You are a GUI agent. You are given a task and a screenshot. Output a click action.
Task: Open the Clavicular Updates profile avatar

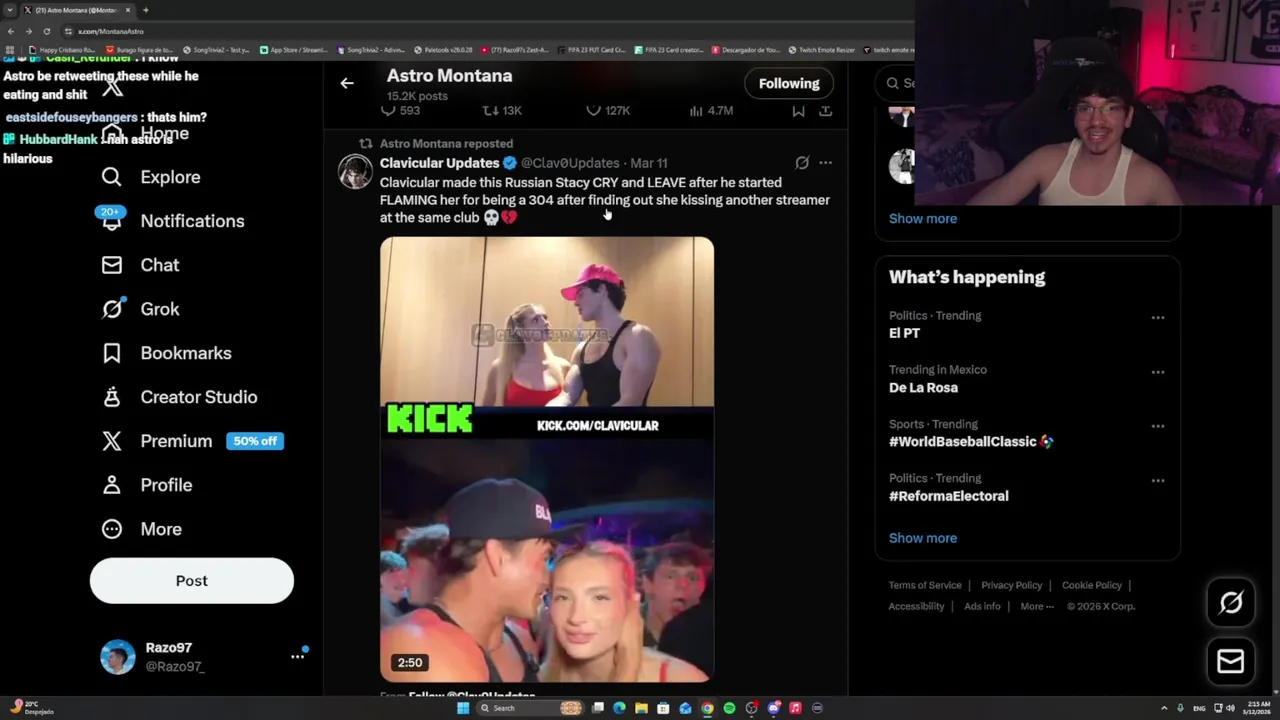click(x=355, y=171)
